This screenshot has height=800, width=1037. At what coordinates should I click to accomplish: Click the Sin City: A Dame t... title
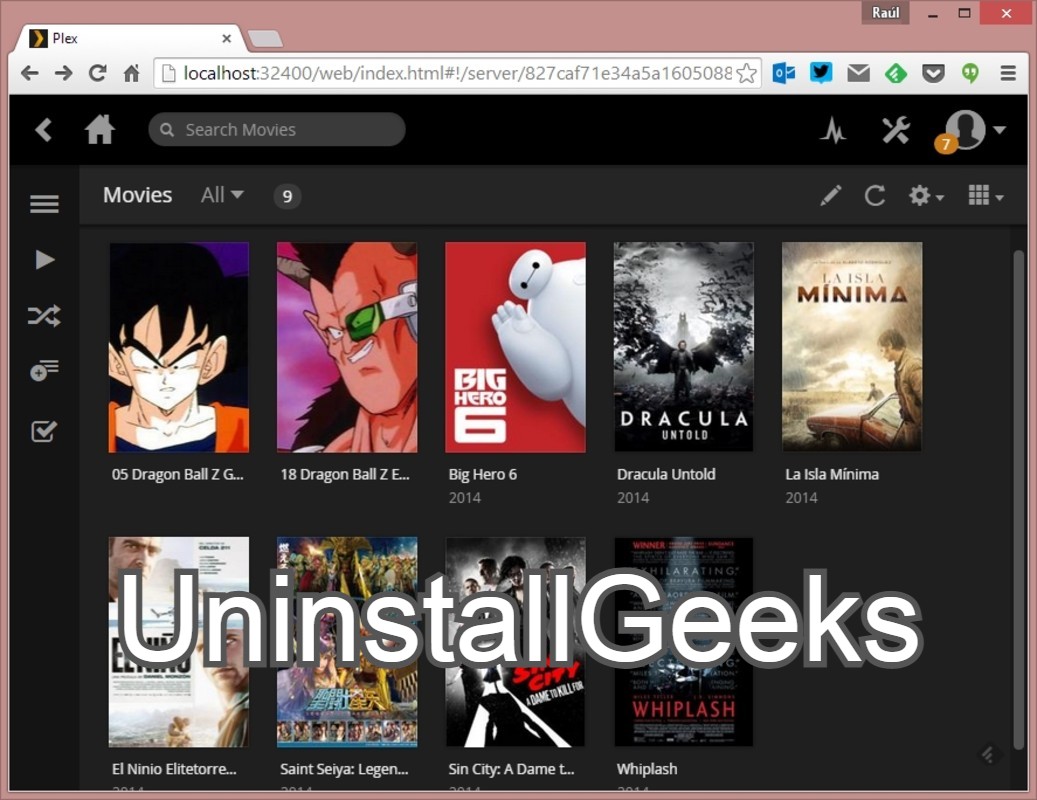pos(511,769)
